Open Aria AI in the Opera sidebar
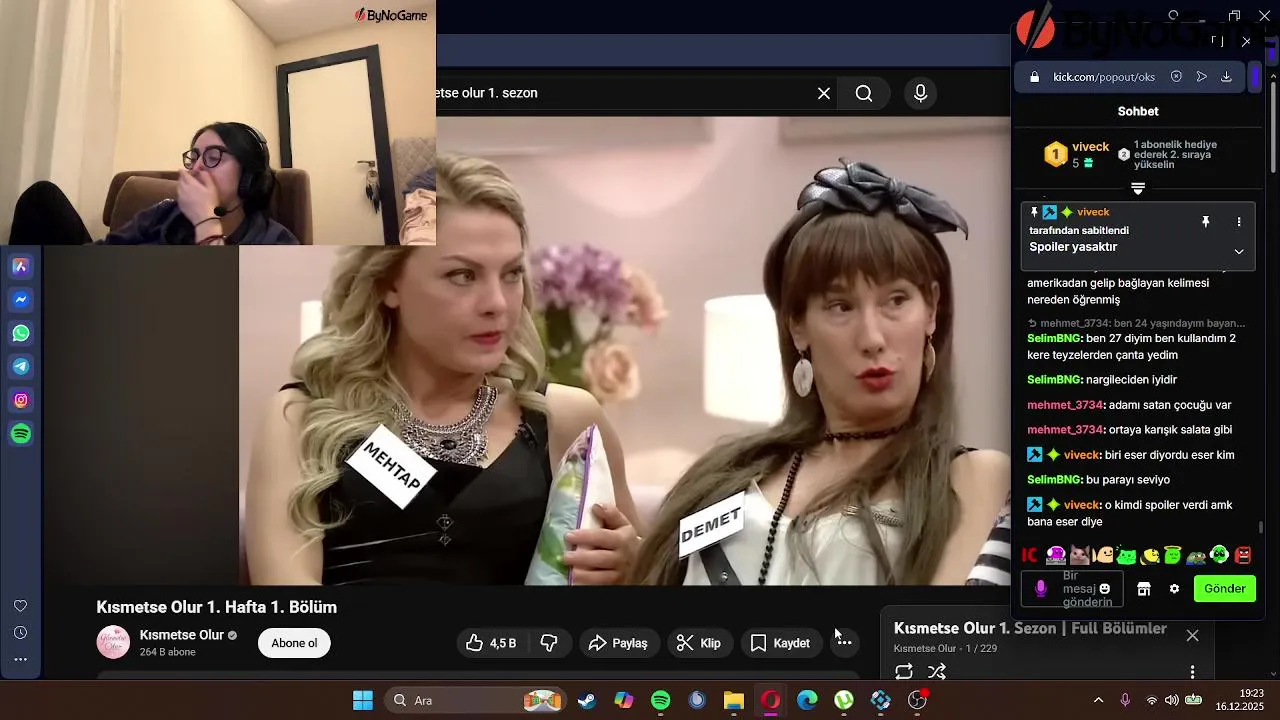1280x720 pixels. pyautogui.click(x=21, y=266)
